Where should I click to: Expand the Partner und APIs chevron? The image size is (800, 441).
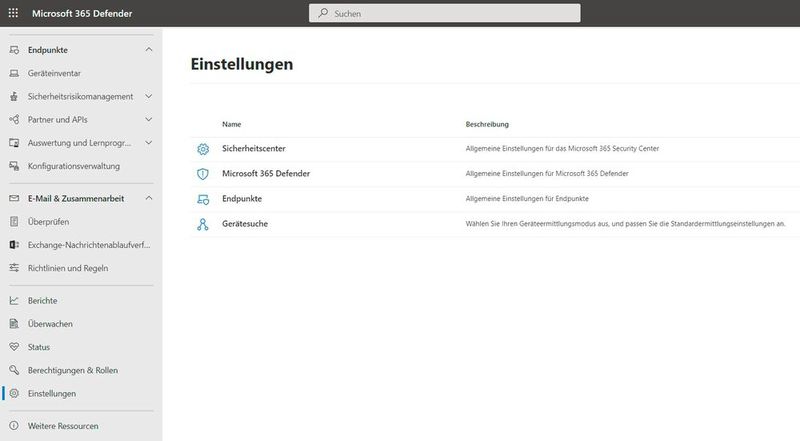(148, 119)
